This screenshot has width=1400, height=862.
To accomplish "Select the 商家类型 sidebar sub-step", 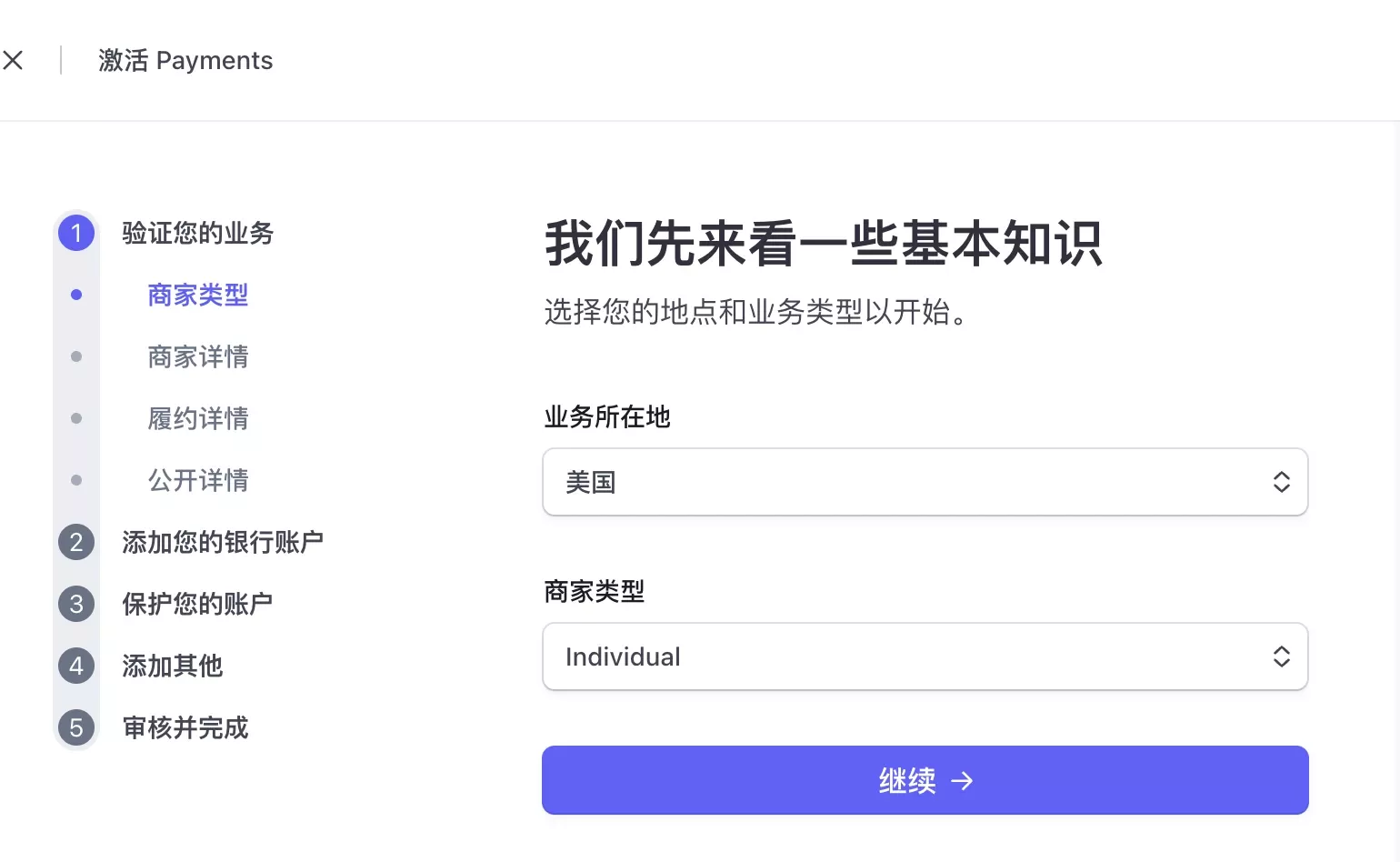I will [198, 295].
